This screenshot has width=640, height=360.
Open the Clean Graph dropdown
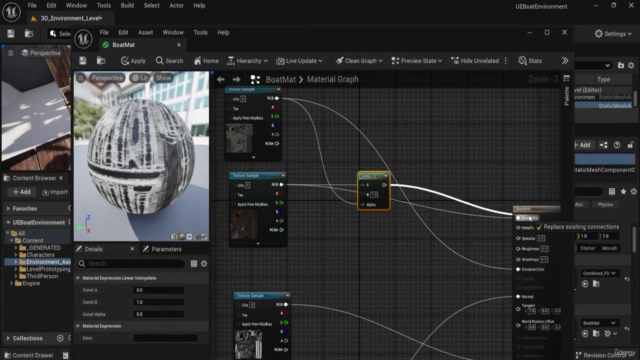tap(359, 61)
